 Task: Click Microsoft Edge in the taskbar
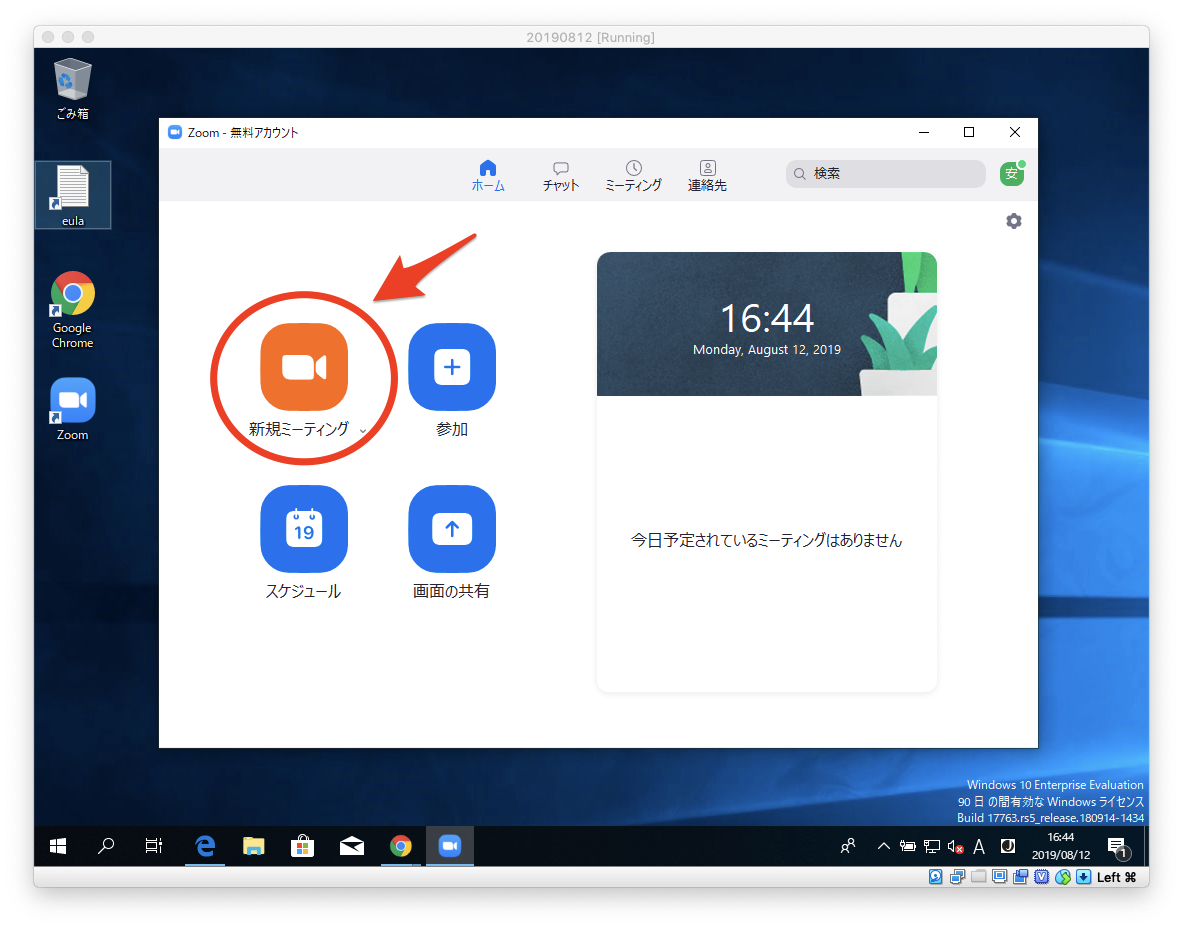[205, 846]
